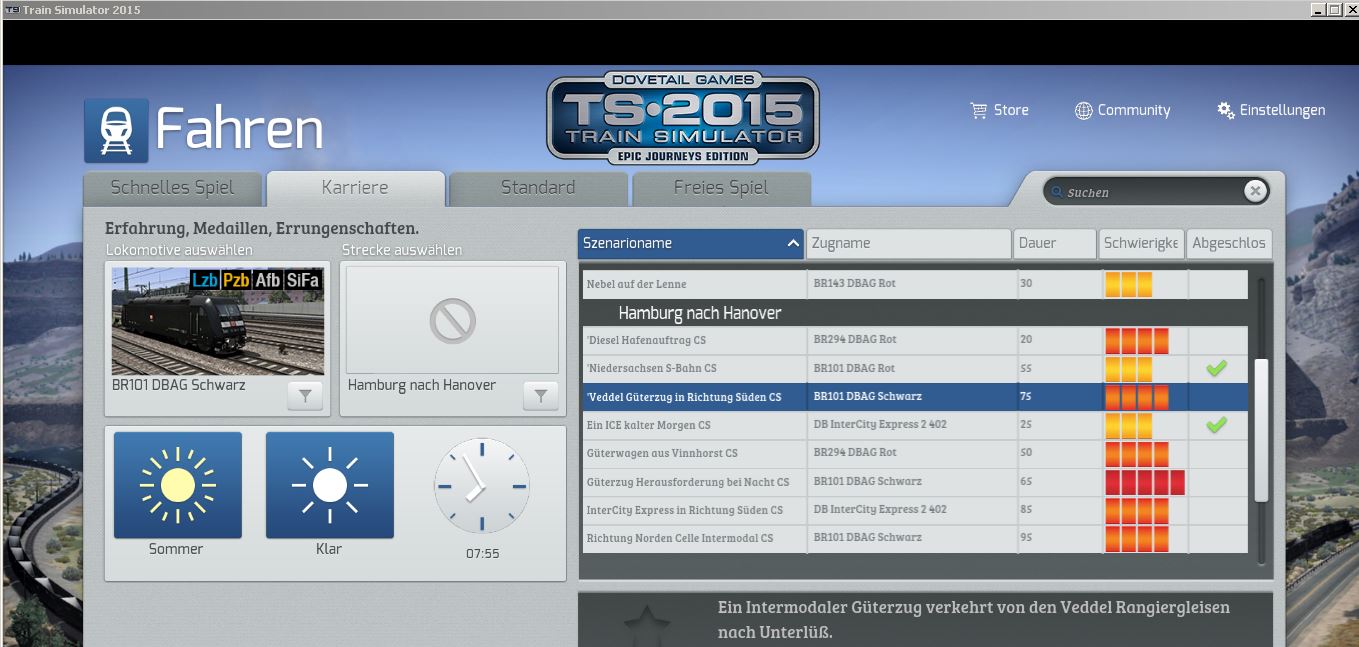Select the Sommer season sun icon
Screen dimensions: 1359x647
pyautogui.click(x=178, y=485)
